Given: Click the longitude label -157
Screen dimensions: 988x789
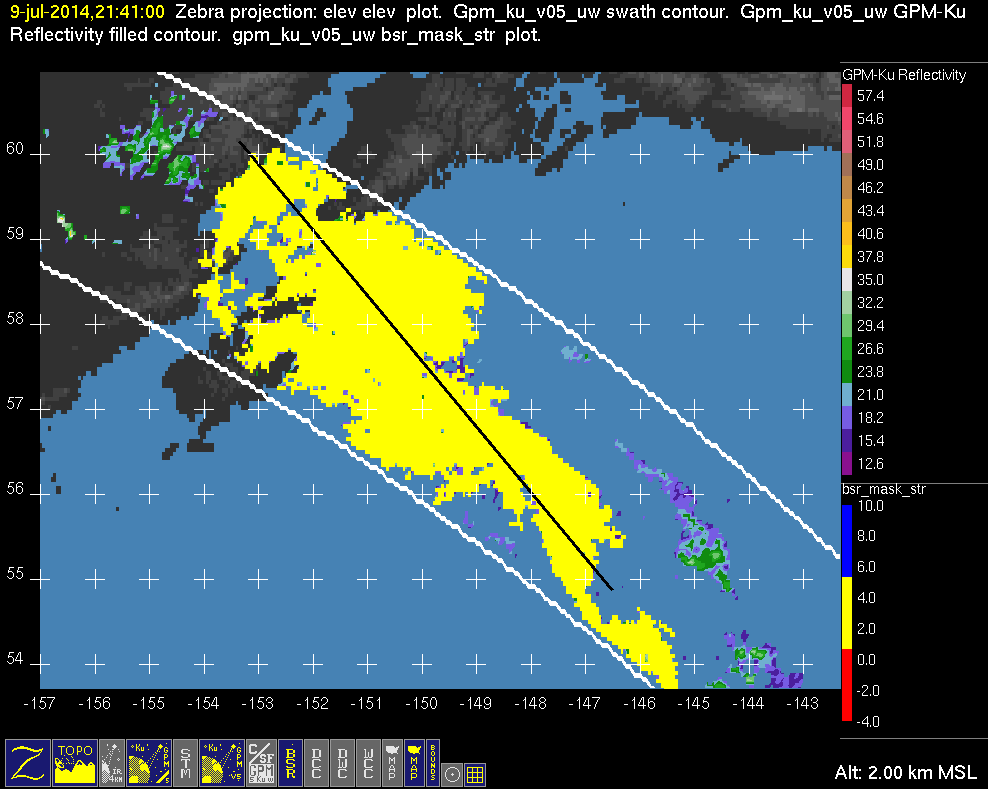Looking at the screenshot, I should click(x=40, y=703).
